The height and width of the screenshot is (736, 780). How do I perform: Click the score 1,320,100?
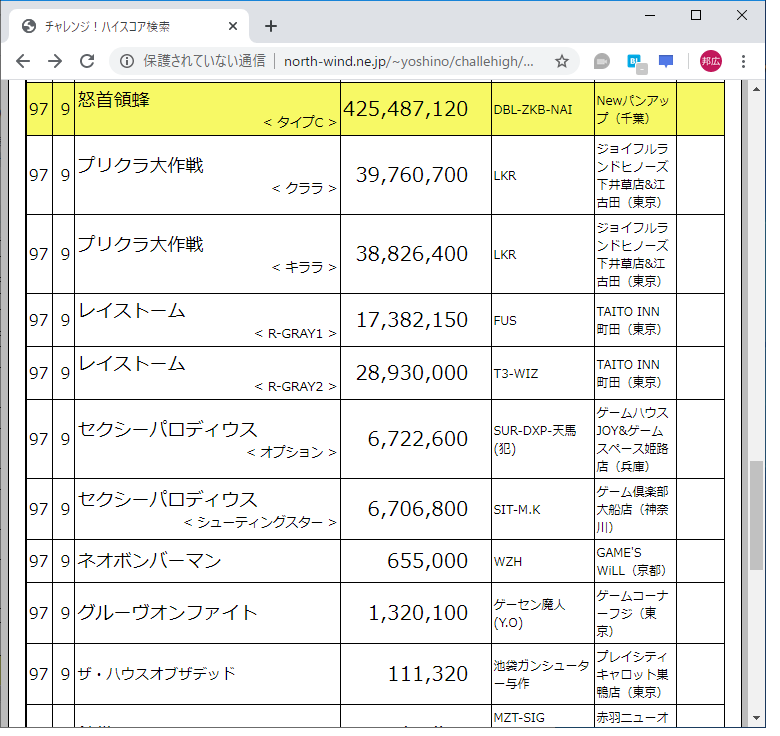click(x=418, y=613)
